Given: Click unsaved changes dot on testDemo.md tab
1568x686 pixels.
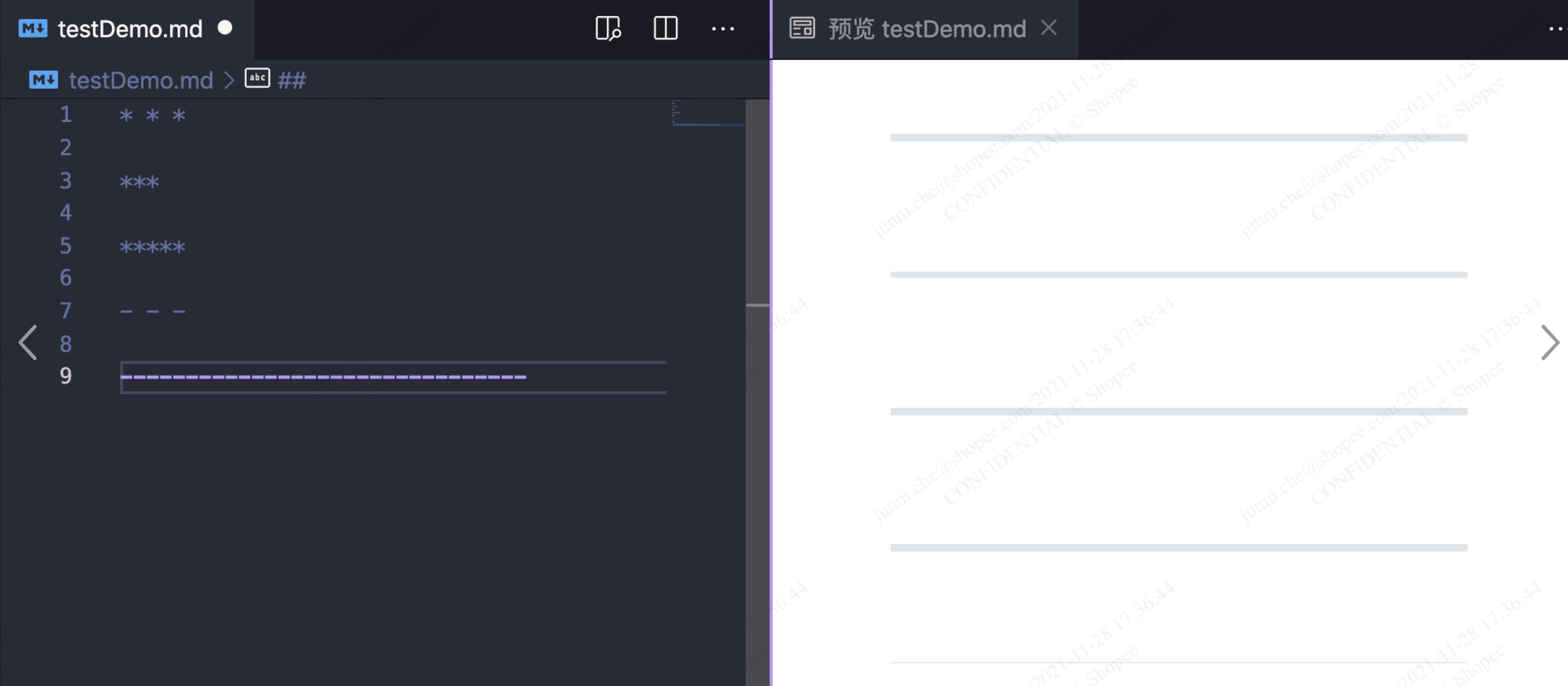Looking at the screenshot, I should (x=225, y=28).
